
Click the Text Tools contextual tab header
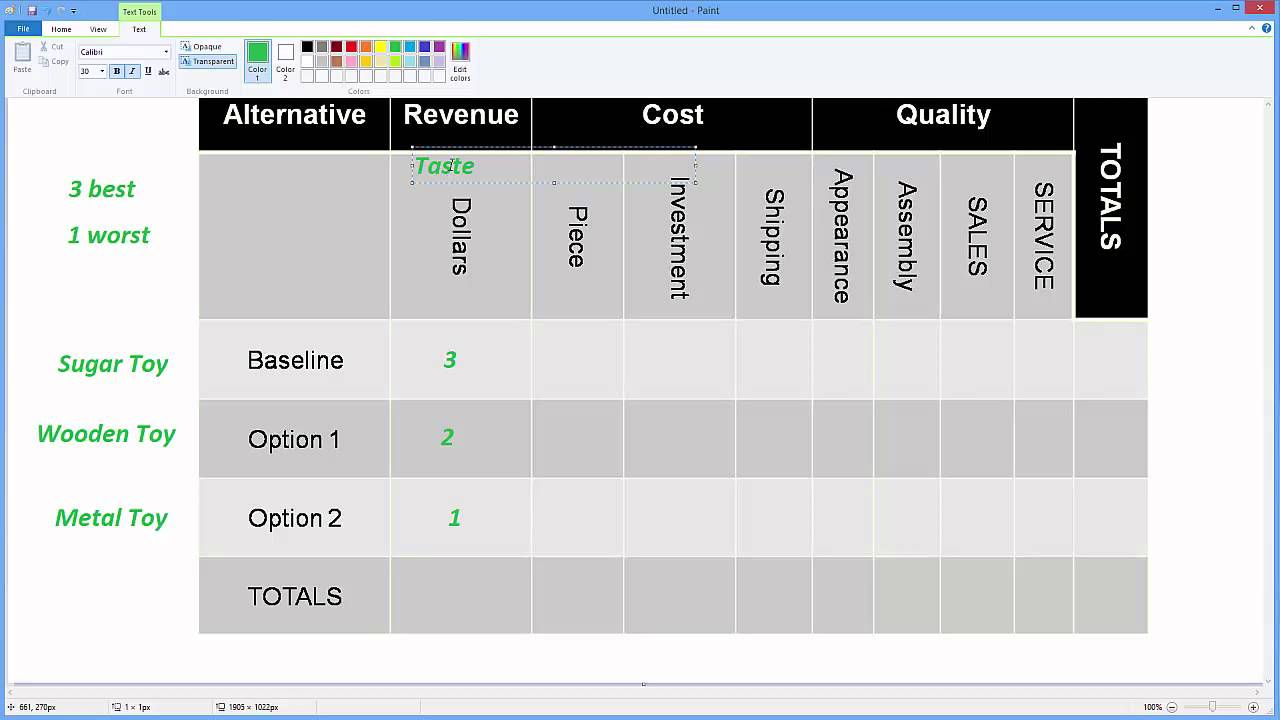point(139,12)
